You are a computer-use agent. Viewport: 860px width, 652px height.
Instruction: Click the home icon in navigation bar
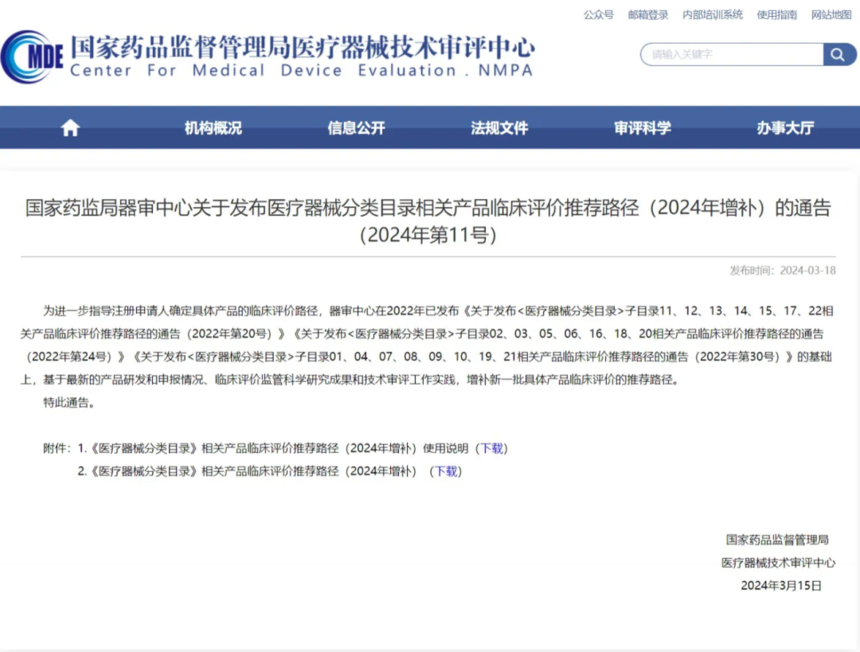pyautogui.click(x=70, y=128)
